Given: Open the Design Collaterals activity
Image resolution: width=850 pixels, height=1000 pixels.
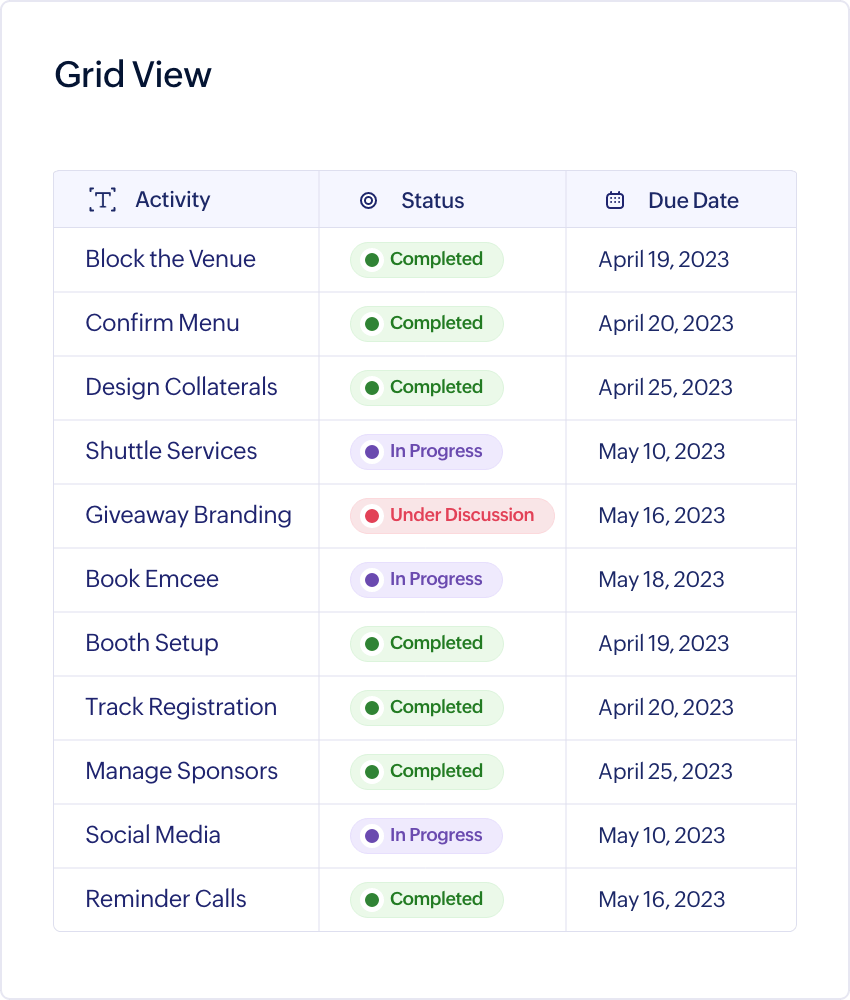Looking at the screenshot, I should (181, 387).
